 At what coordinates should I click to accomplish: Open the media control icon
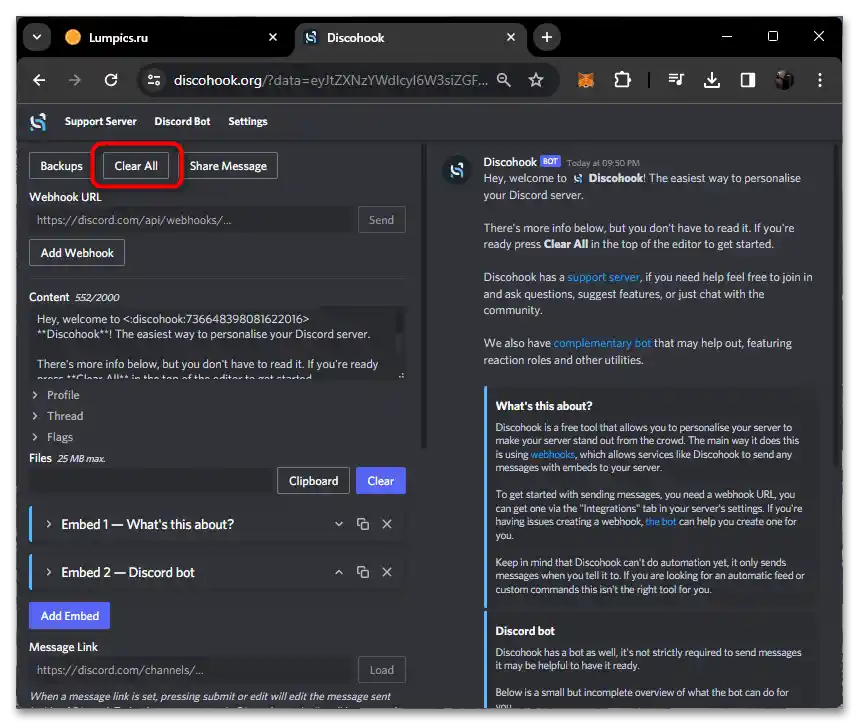(676, 81)
